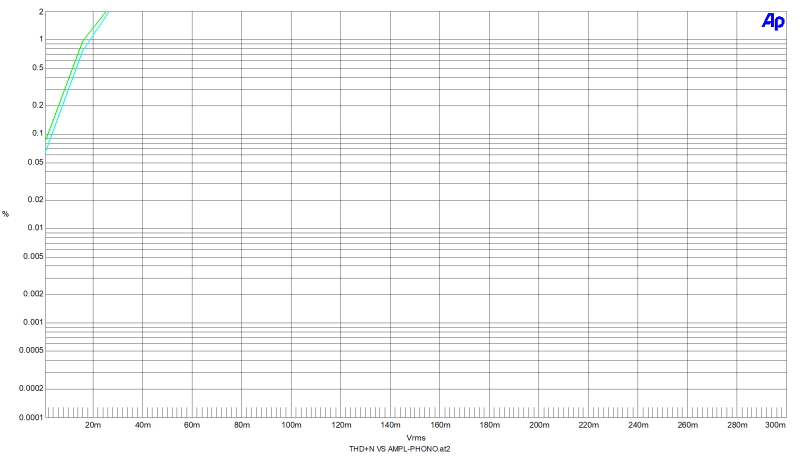The width and height of the screenshot is (800, 457).
Task: Click the Ap logo in the corner
Action: pyautogui.click(x=773, y=21)
